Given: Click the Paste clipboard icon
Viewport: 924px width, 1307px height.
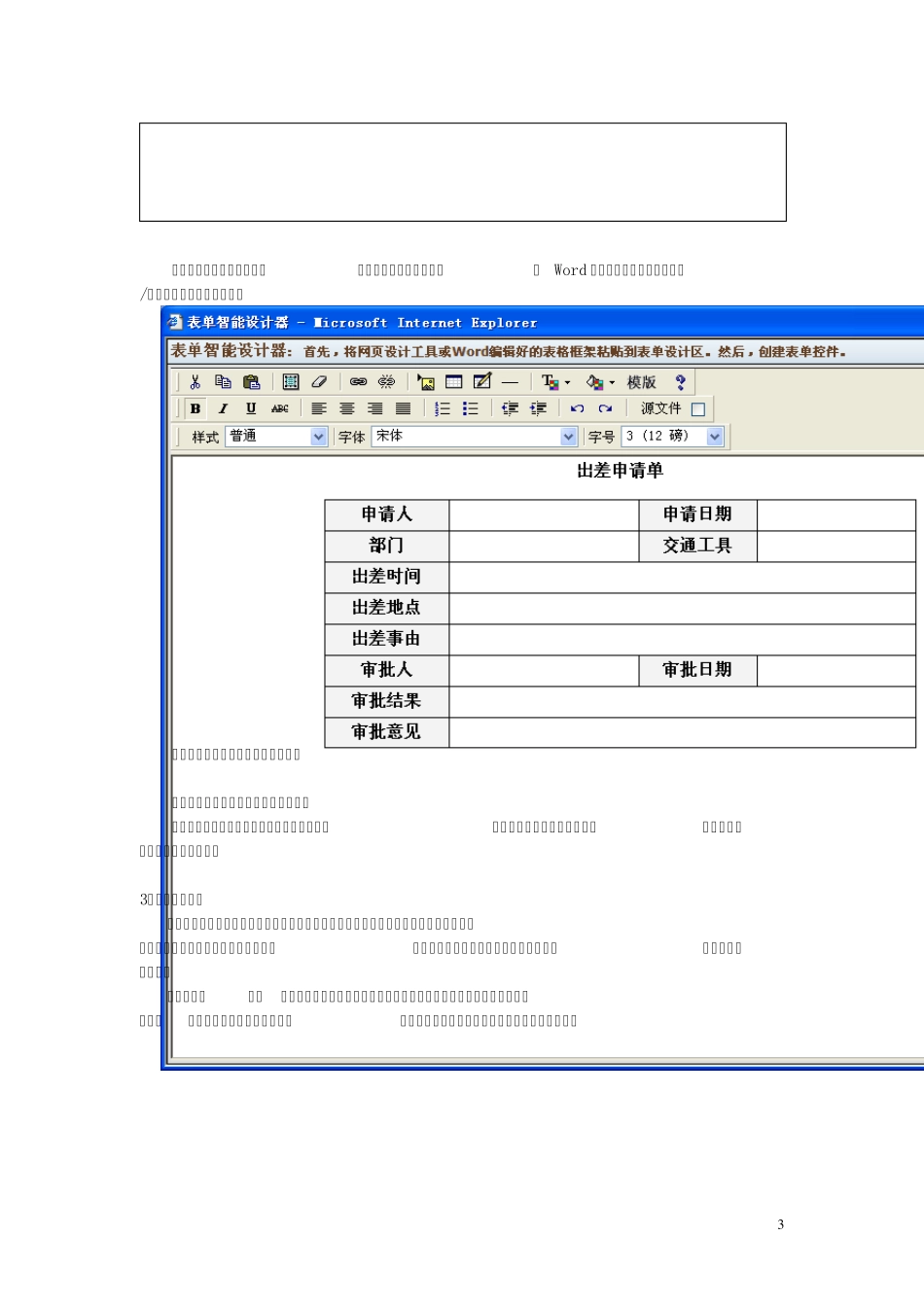Looking at the screenshot, I should coord(252,382).
